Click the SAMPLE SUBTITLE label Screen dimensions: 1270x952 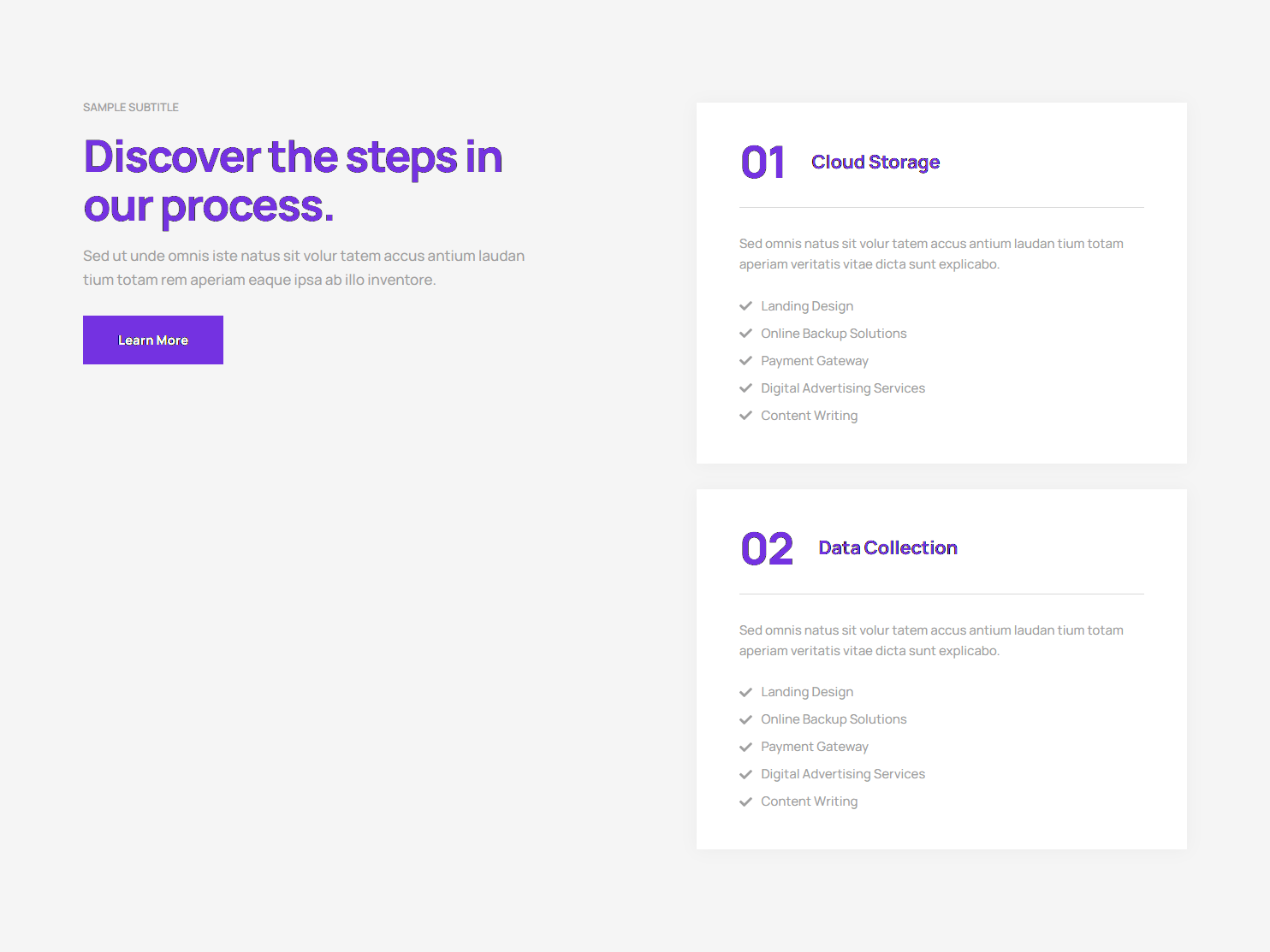(x=131, y=108)
